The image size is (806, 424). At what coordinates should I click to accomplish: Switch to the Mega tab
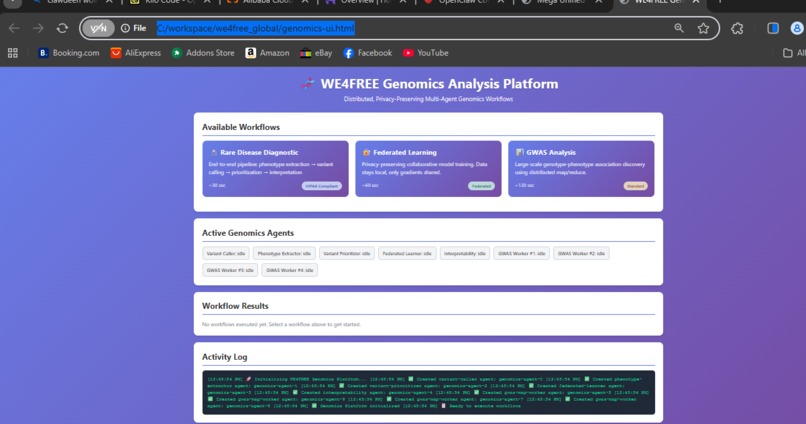pyautogui.click(x=561, y=3)
